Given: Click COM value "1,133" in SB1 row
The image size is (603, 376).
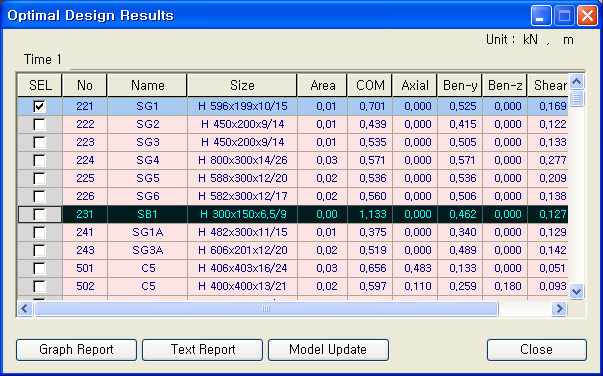Looking at the screenshot, I should coord(370,214).
